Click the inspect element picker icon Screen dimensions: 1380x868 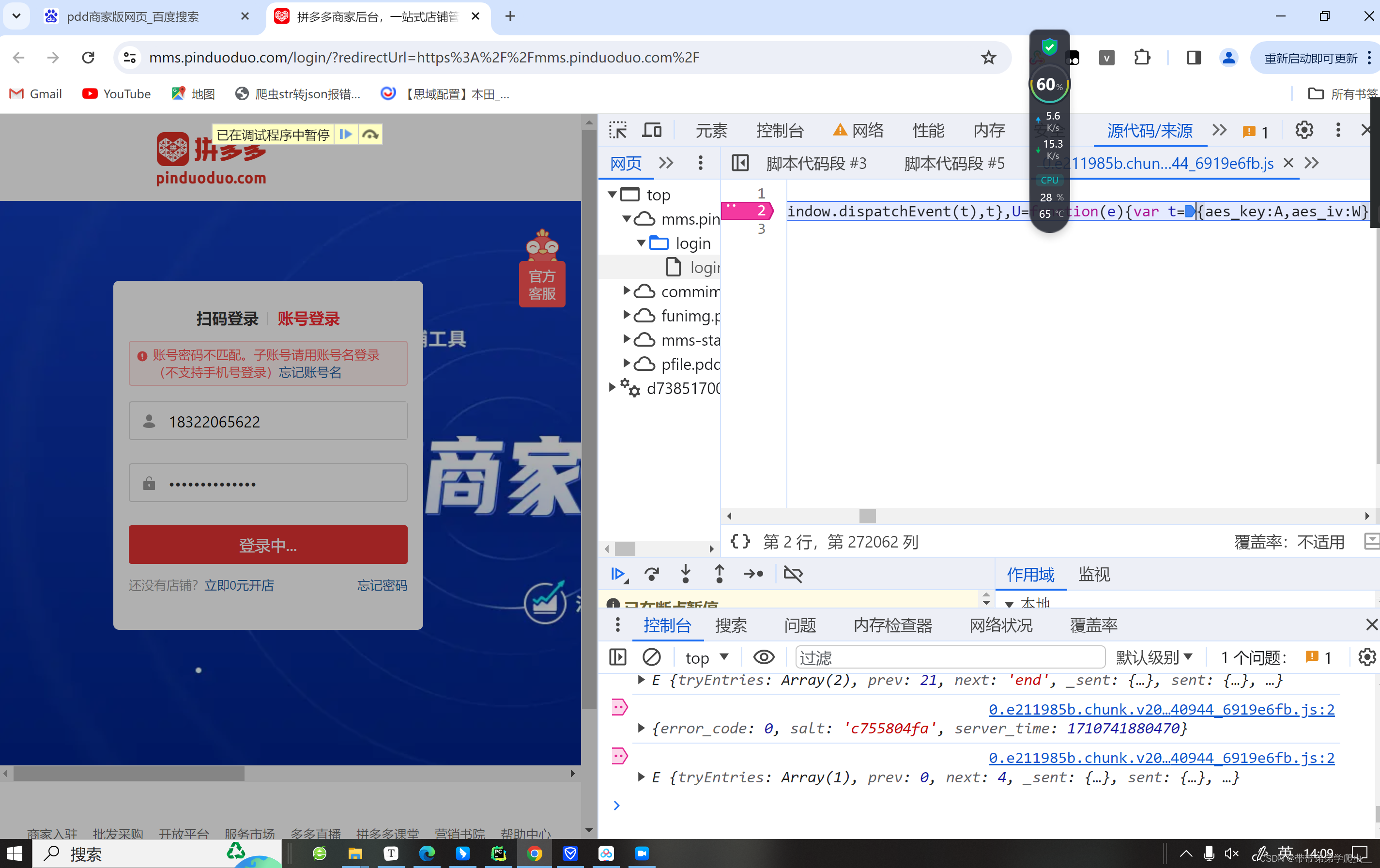pyautogui.click(x=618, y=130)
